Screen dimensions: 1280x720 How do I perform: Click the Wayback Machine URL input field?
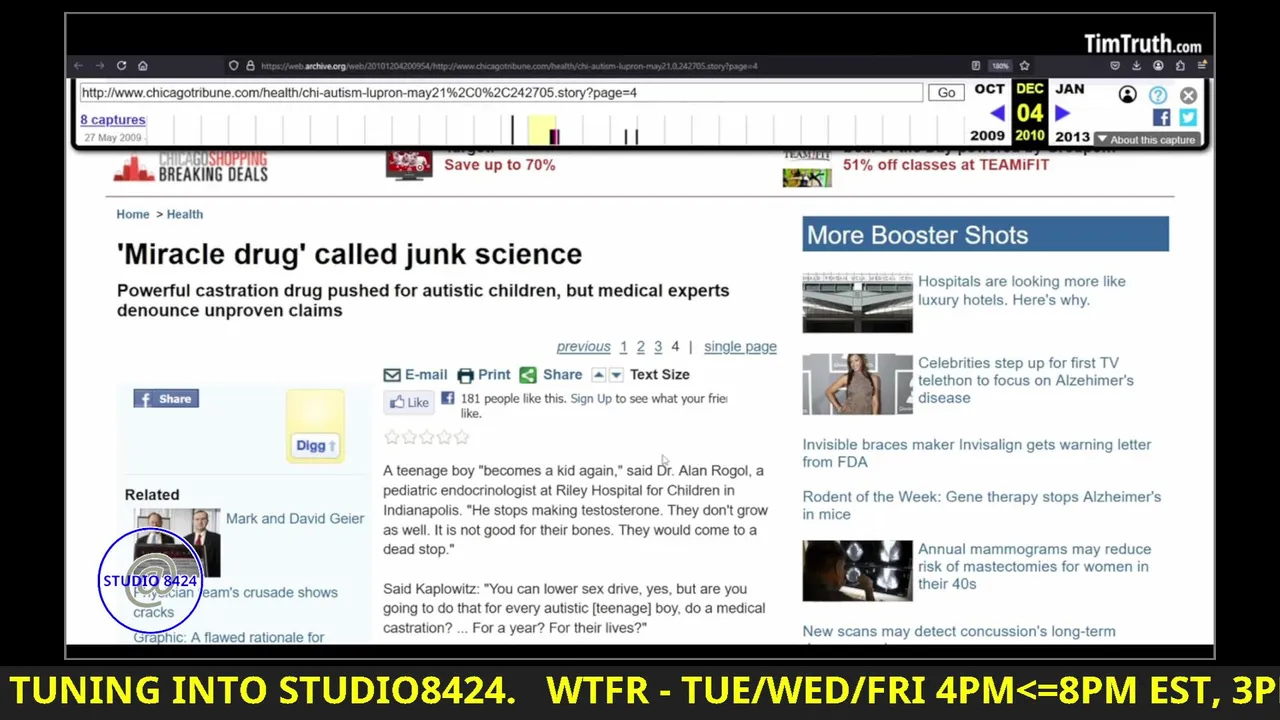[500, 92]
